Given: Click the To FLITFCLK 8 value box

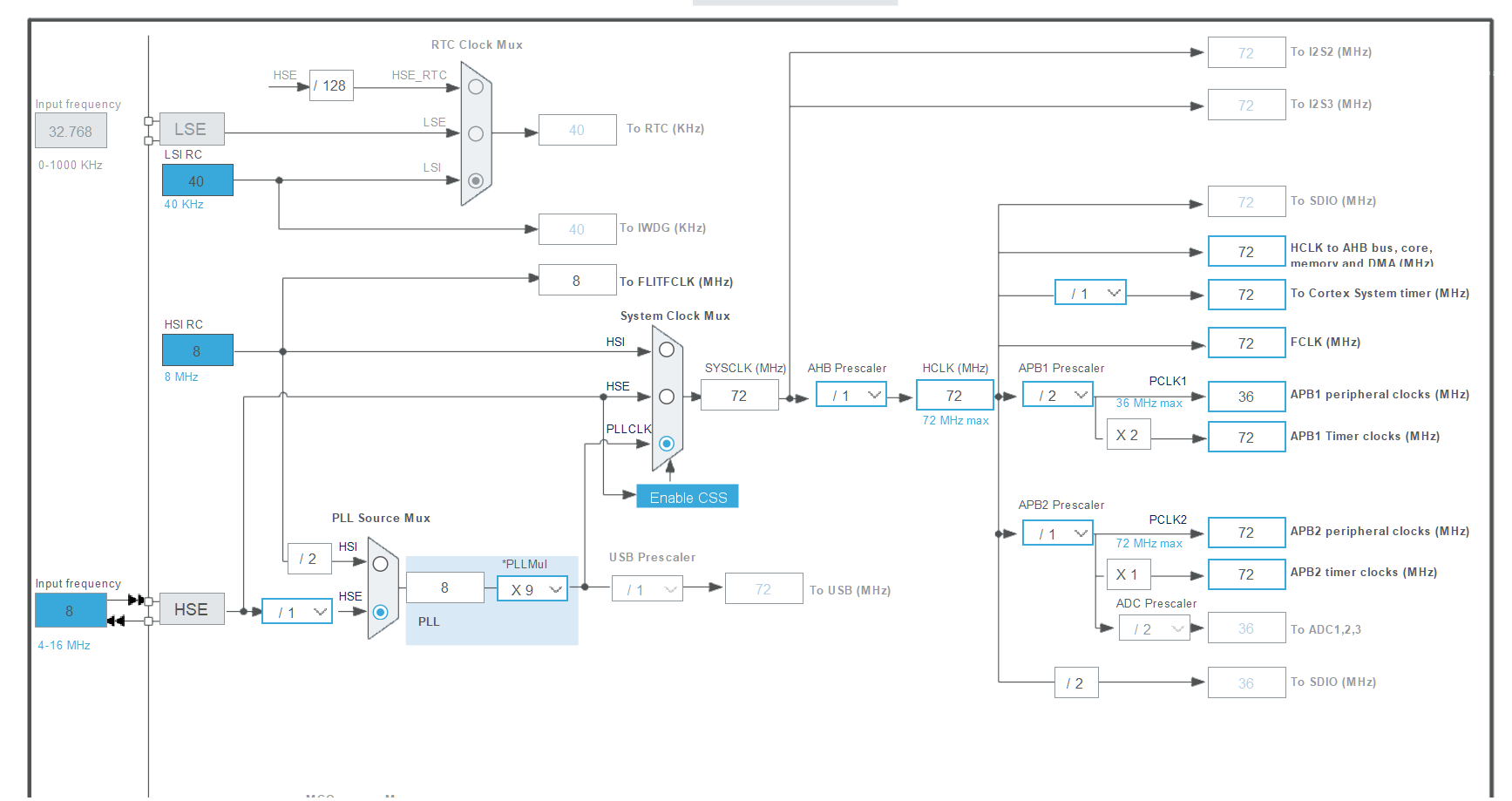Looking at the screenshot, I should click(578, 280).
